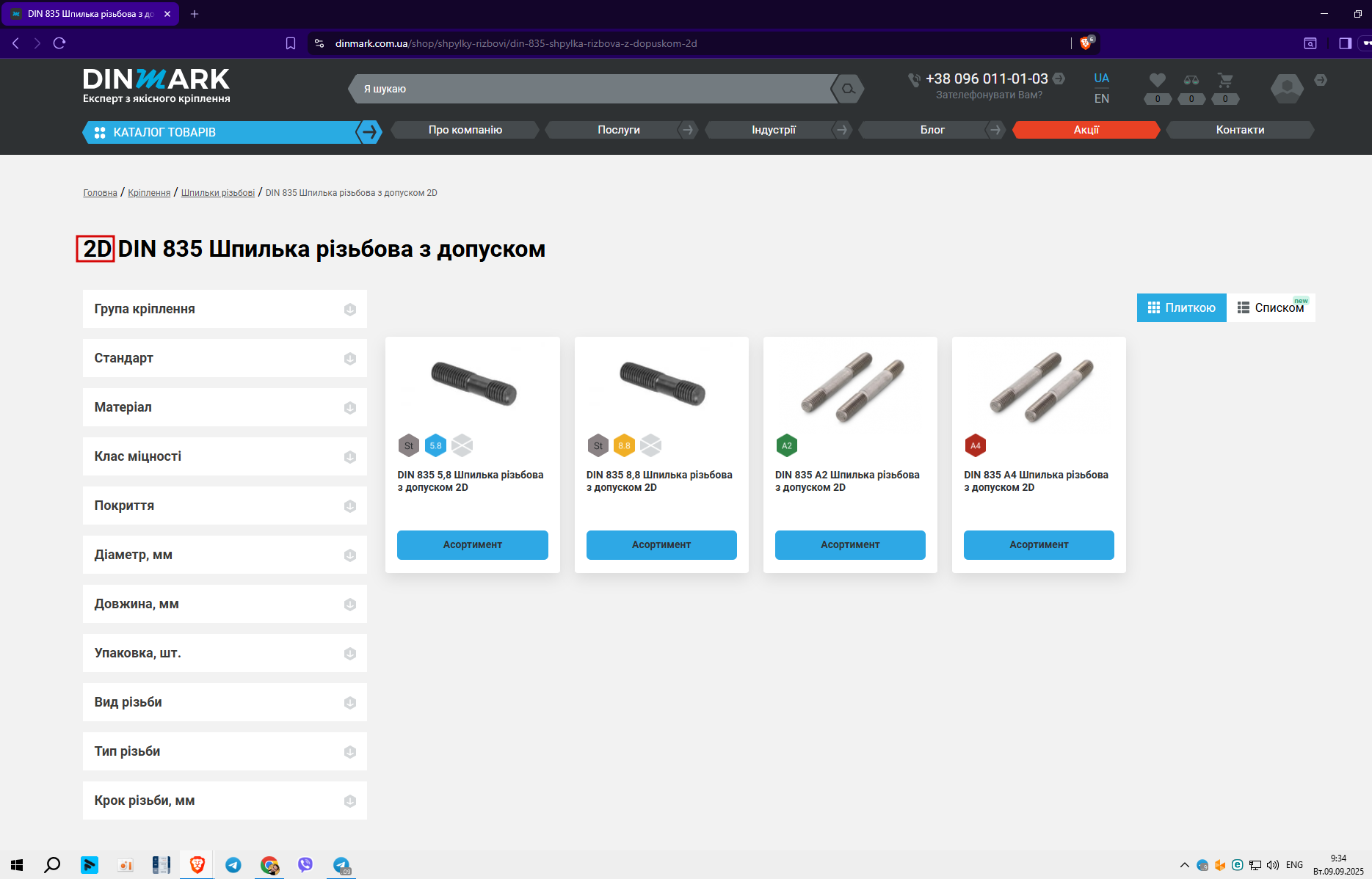This screenshot has width=1372, height=879.
Task: Click the login arrow icon beside avatar
Action: 1321,80
